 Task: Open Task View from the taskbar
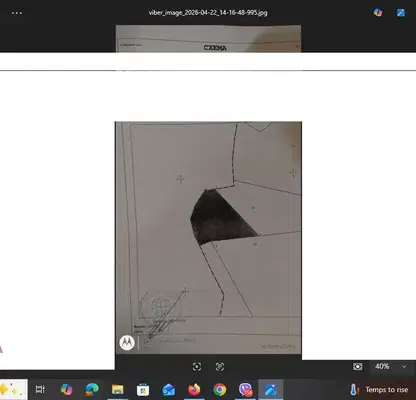coord(40,389)
